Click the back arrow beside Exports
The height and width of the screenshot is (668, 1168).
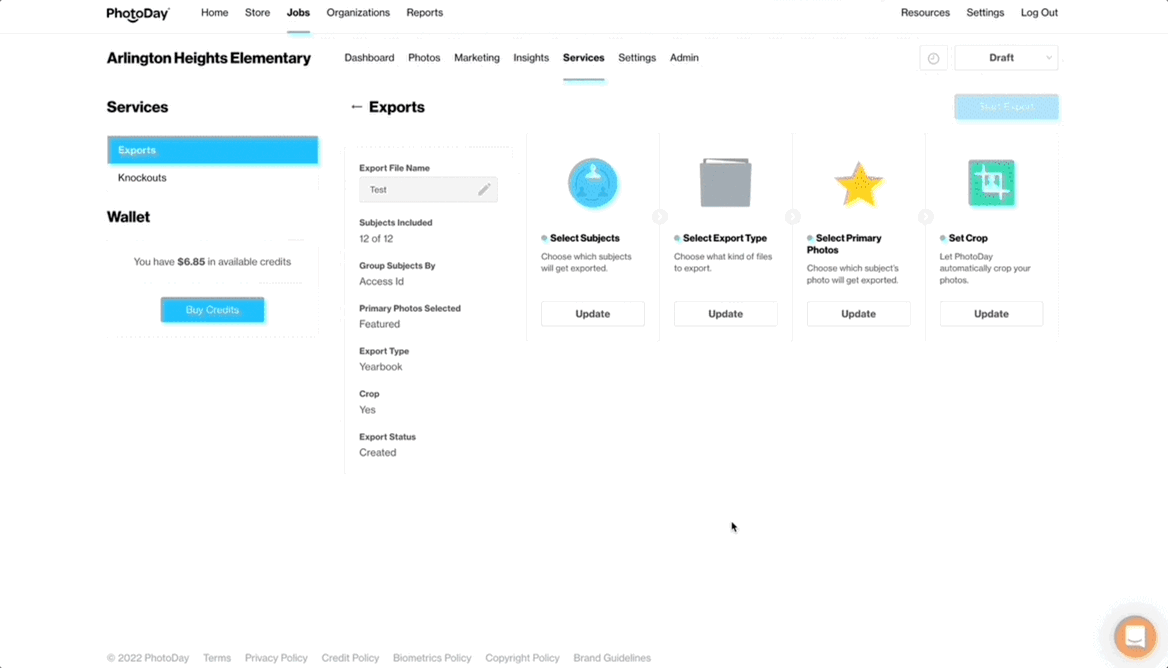[x=356, y=107]
